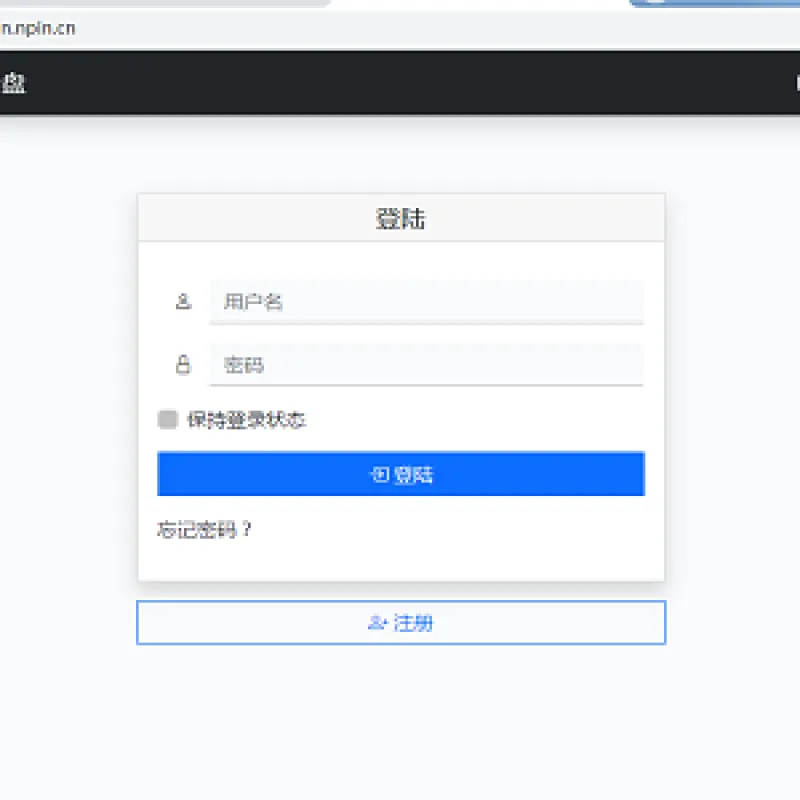
Task: Open the 忘记密码？ forgot password link
Action: click(204, 530)
